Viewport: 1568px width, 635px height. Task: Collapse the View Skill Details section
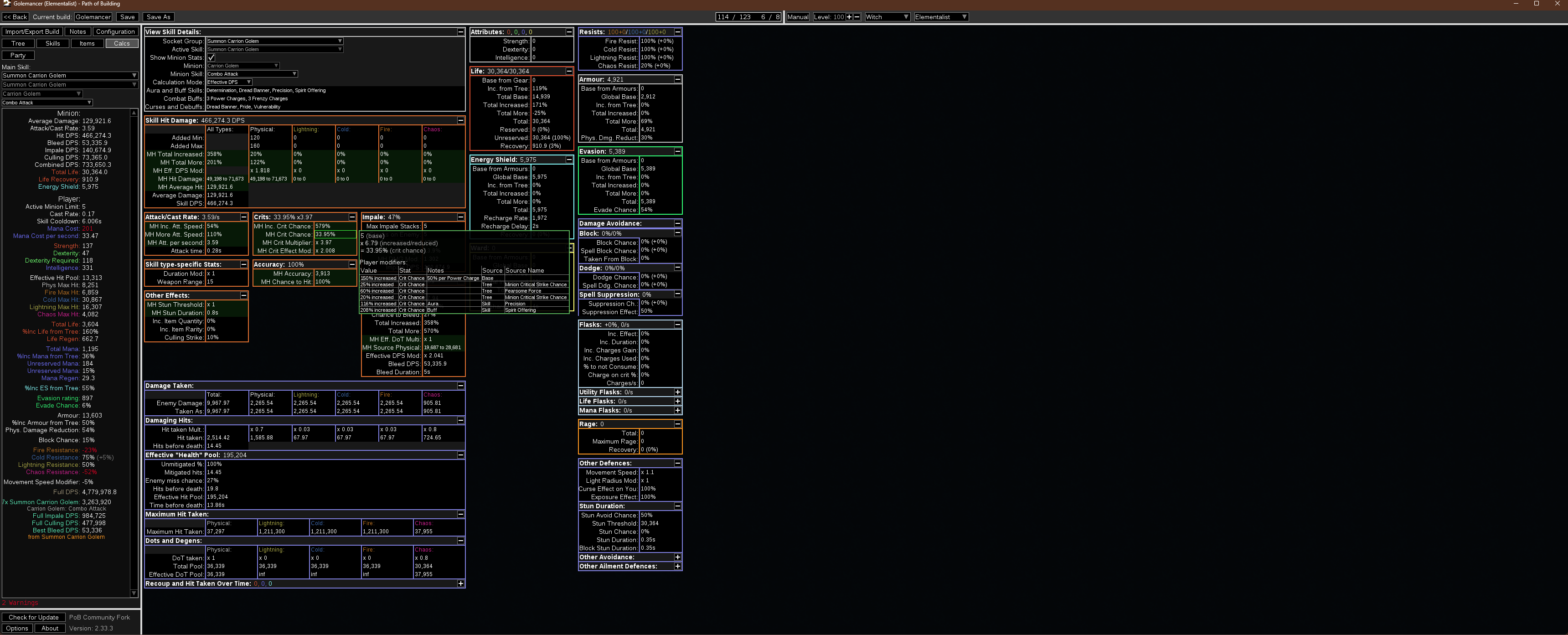click(460, 31)
